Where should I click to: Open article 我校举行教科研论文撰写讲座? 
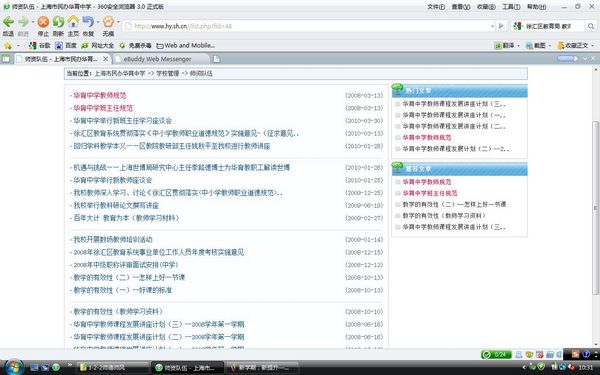(x=116, y=205)
